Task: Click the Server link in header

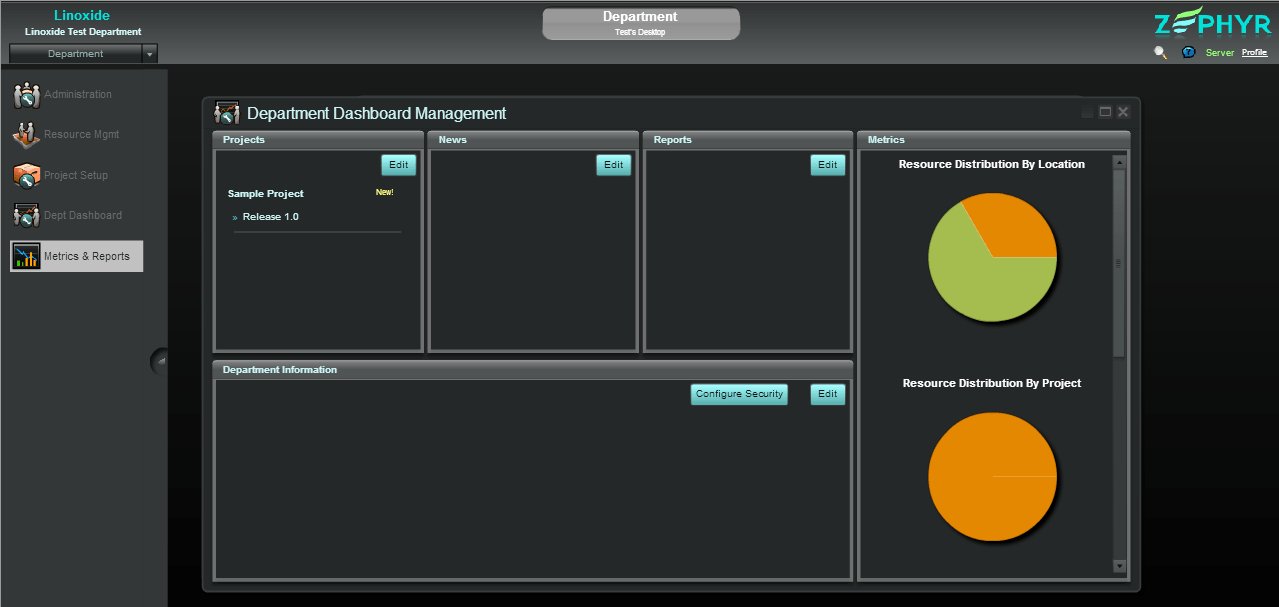Action: [1220, 53]
